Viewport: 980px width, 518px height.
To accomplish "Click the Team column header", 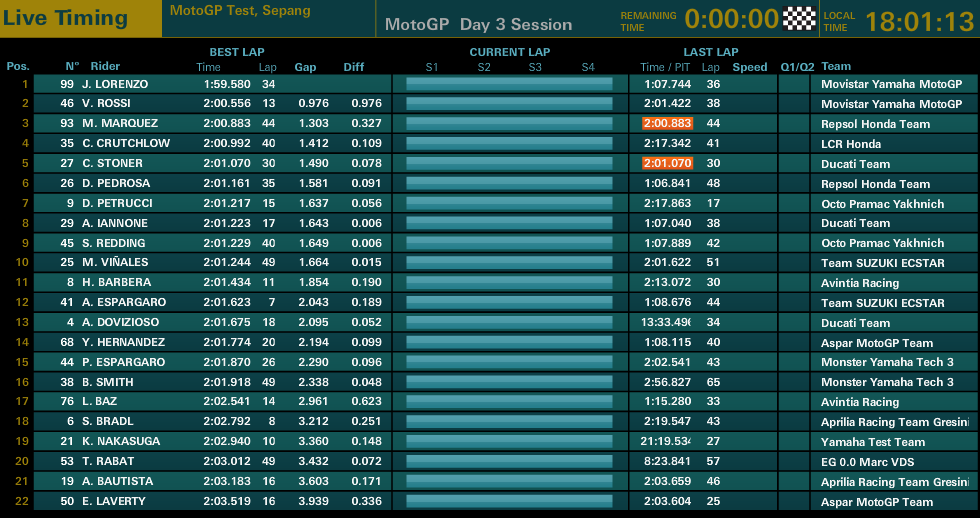I will click(x=836, y=67).
